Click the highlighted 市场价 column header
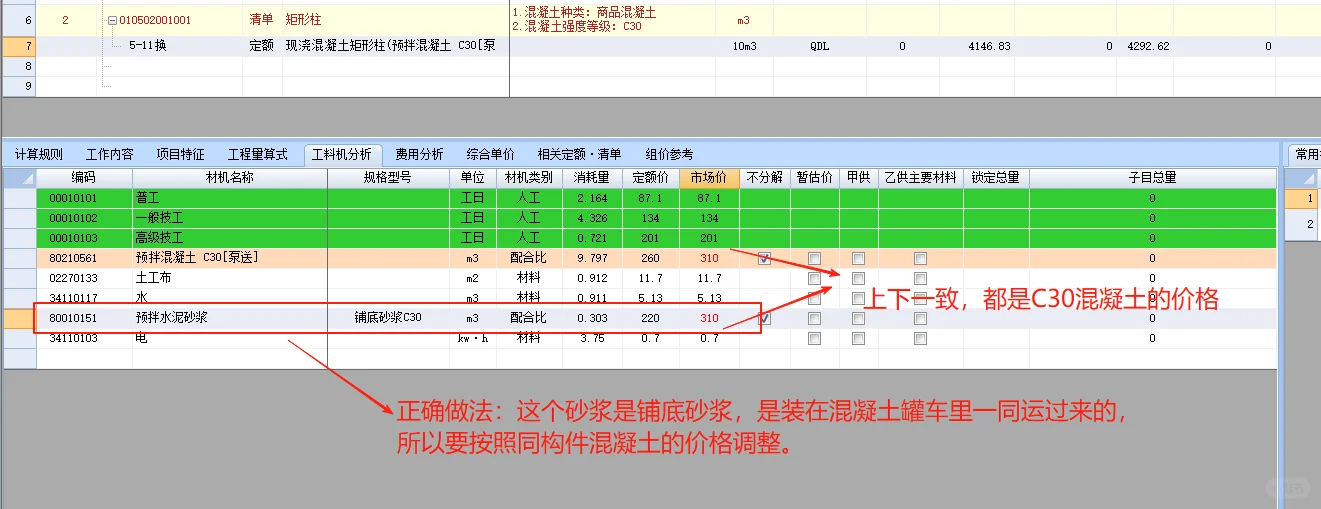 (709, 178)
